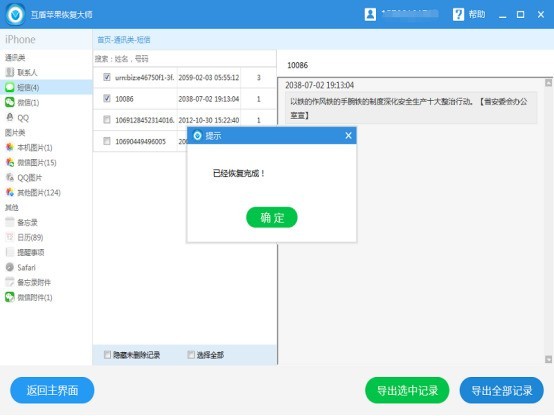Screen dimensions: 554x416
Task: Click the 首页-通讯类-短信 breadcrumb
Action: pyautogui.click(x=124, y=40)
